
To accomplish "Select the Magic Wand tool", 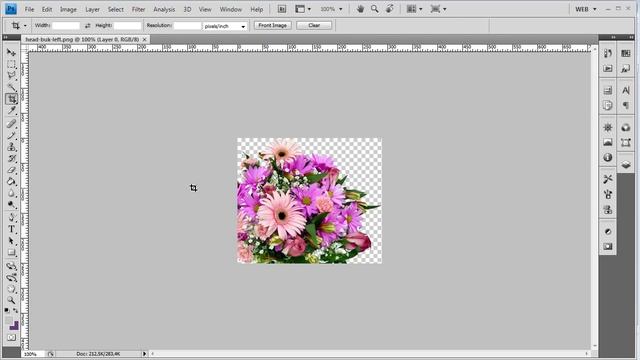I will (11, 87).
